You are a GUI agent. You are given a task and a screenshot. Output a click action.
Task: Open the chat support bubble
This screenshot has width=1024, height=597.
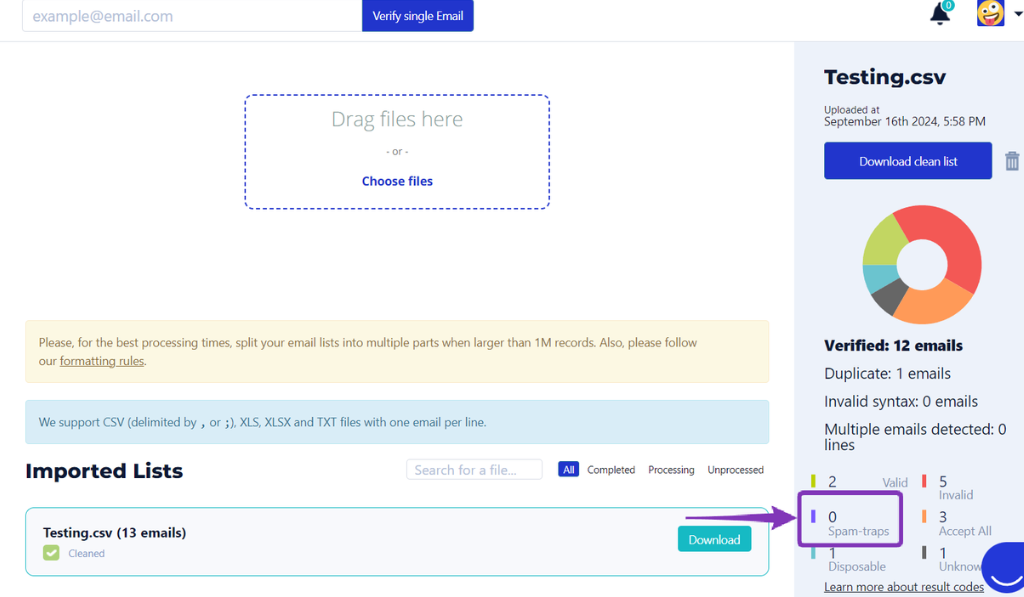click(1004, 569)
